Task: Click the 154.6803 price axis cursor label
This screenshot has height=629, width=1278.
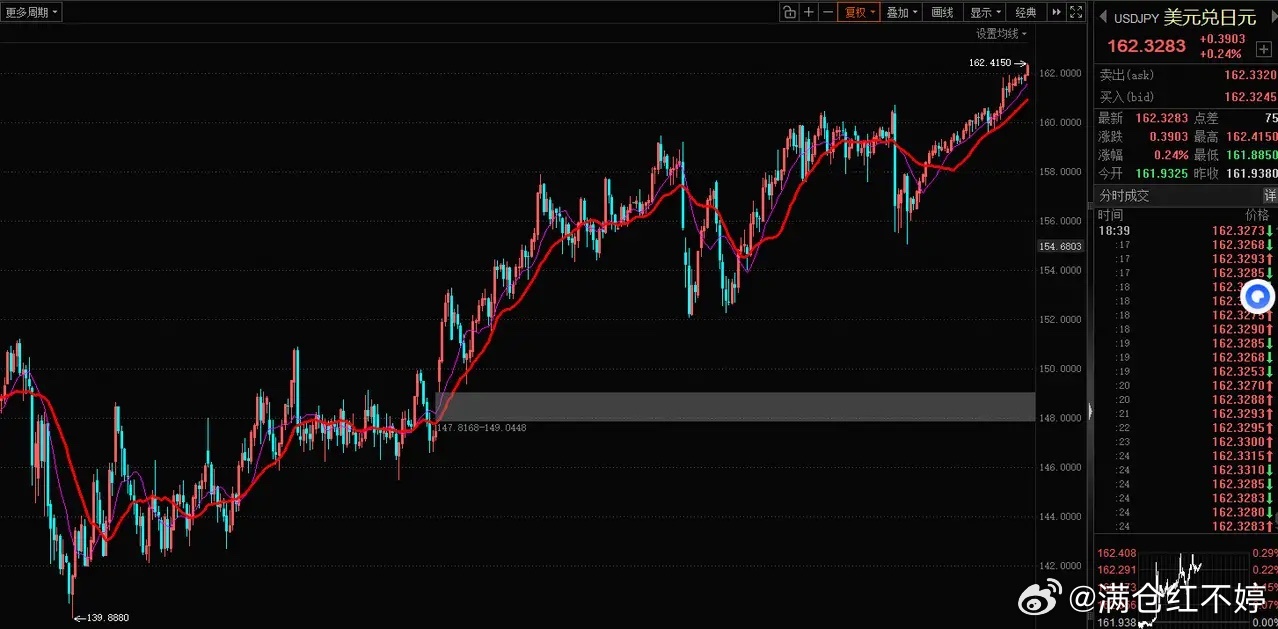Action: point(1062,246)
